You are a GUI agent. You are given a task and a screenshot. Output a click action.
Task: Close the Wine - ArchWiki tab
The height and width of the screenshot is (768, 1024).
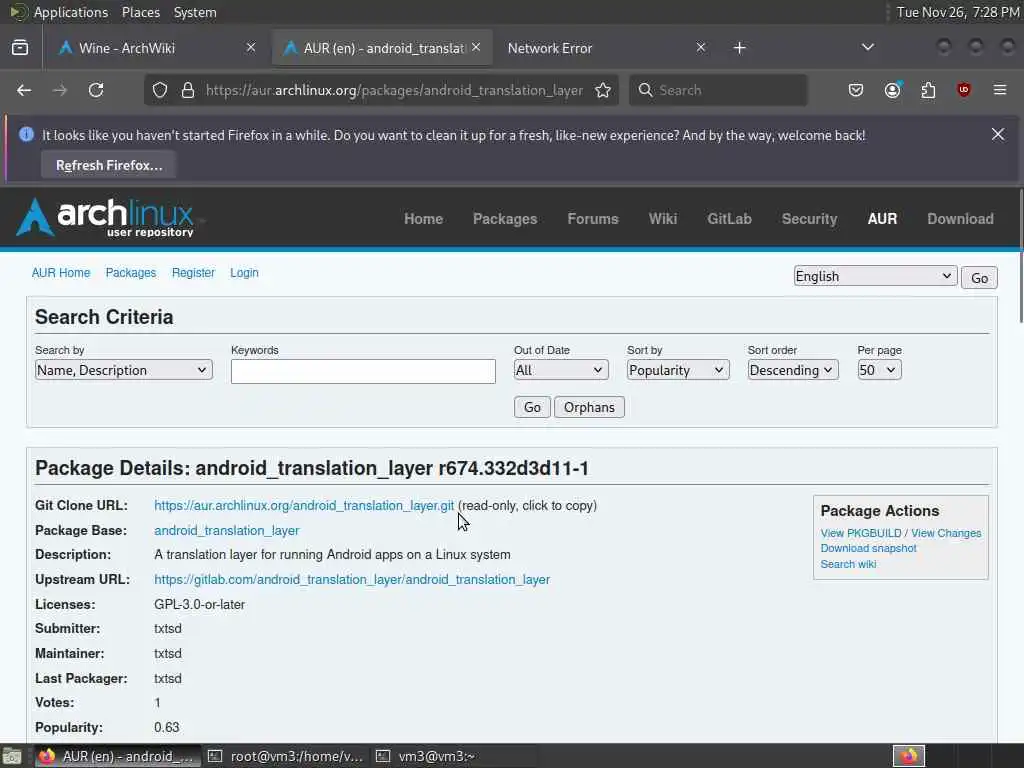(251, 48)
